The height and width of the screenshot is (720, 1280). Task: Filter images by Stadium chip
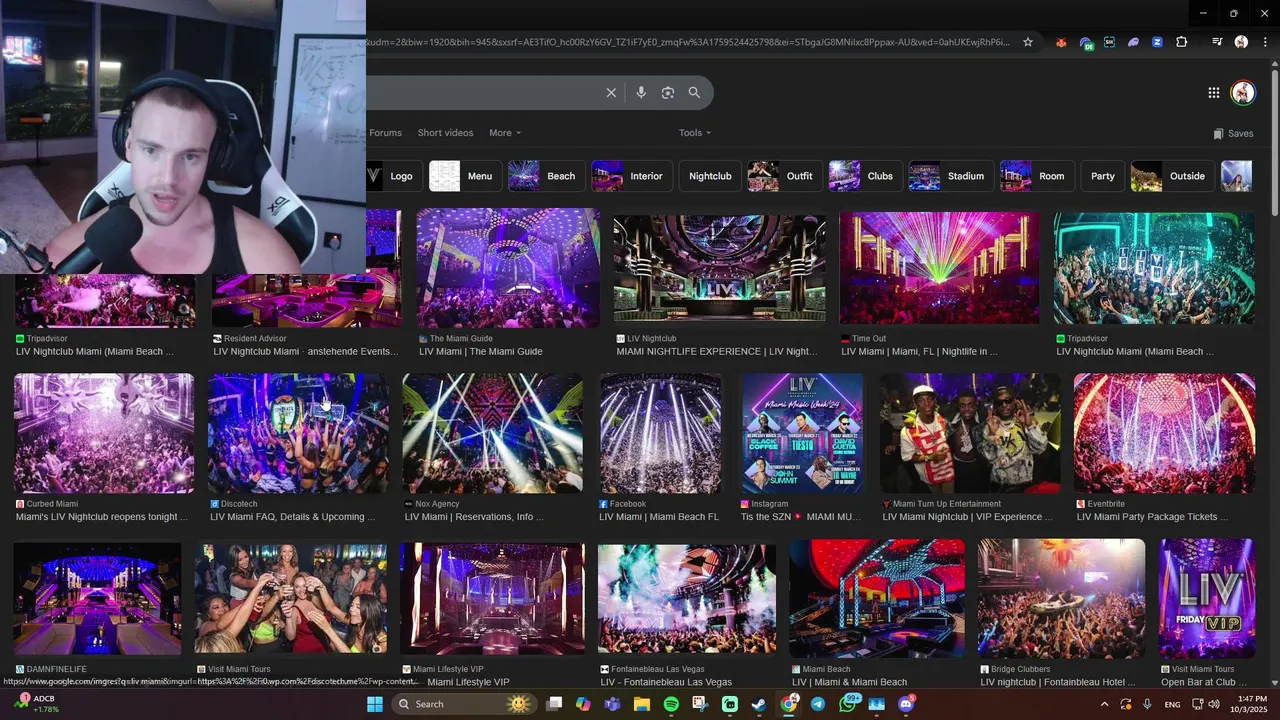[951, 176]
